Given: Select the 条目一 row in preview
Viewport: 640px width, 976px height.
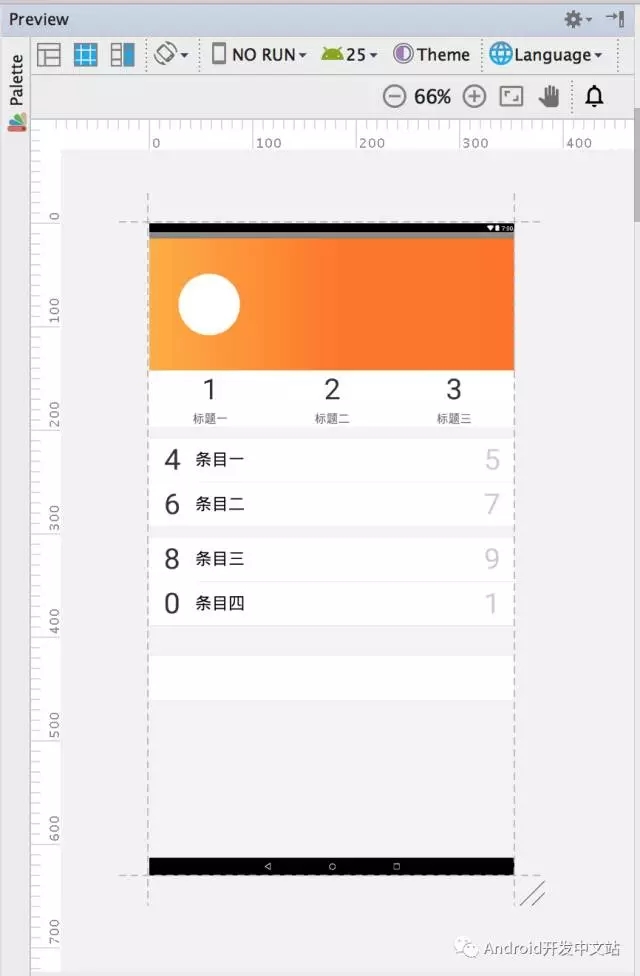Looking at the screenshot, I should [x=331, y=460].
